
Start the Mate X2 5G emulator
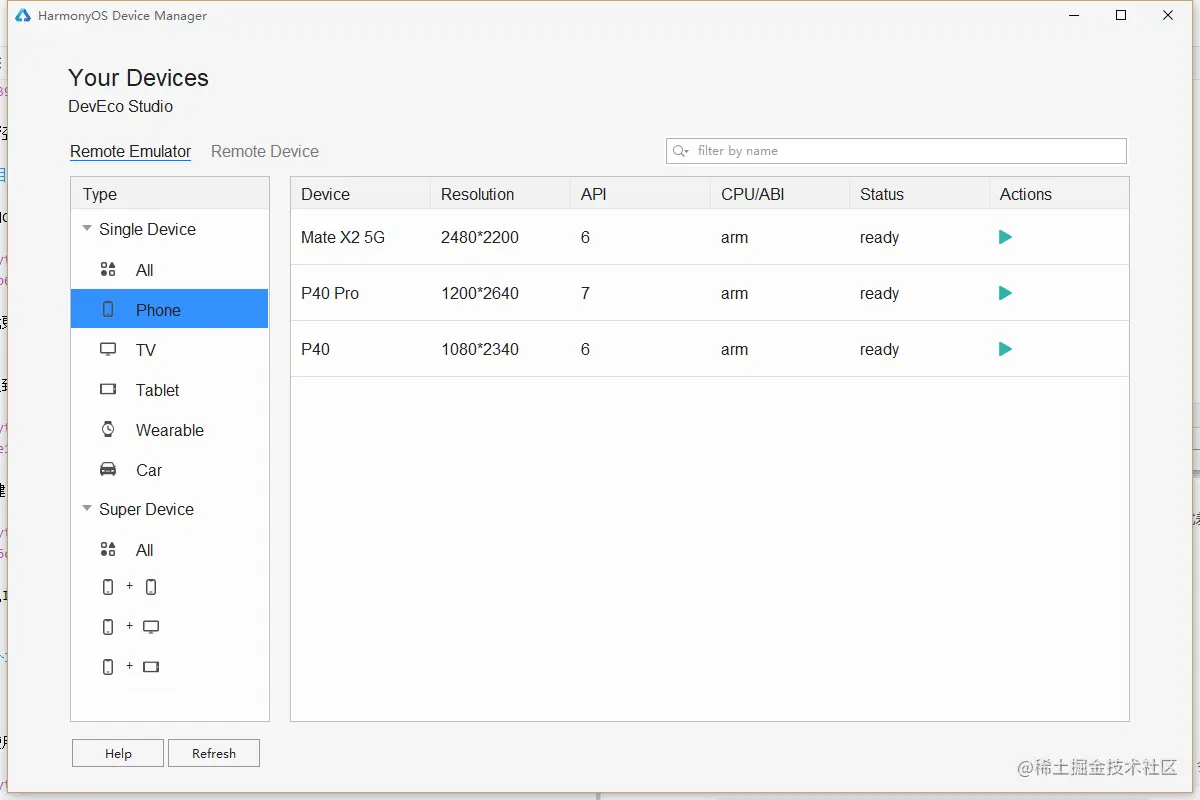(x=1005, y=237)
